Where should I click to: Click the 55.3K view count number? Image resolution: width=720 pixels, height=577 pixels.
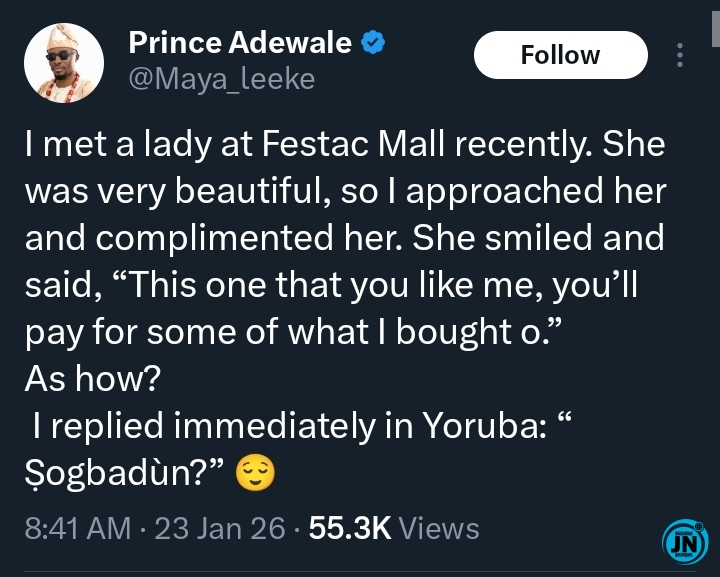click(x=349, y=528)
